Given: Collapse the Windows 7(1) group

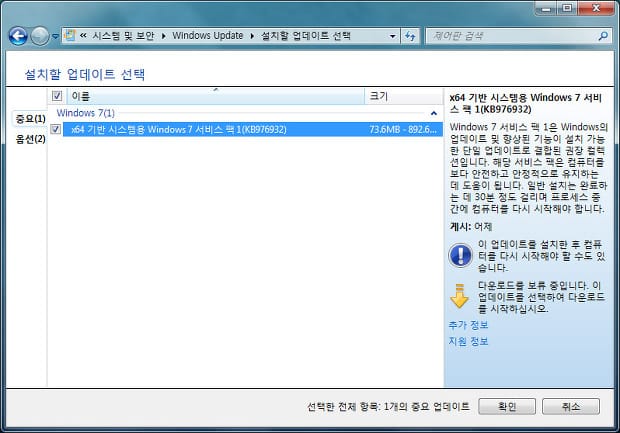Looking at the screenshot, I should tap(433, 113).
